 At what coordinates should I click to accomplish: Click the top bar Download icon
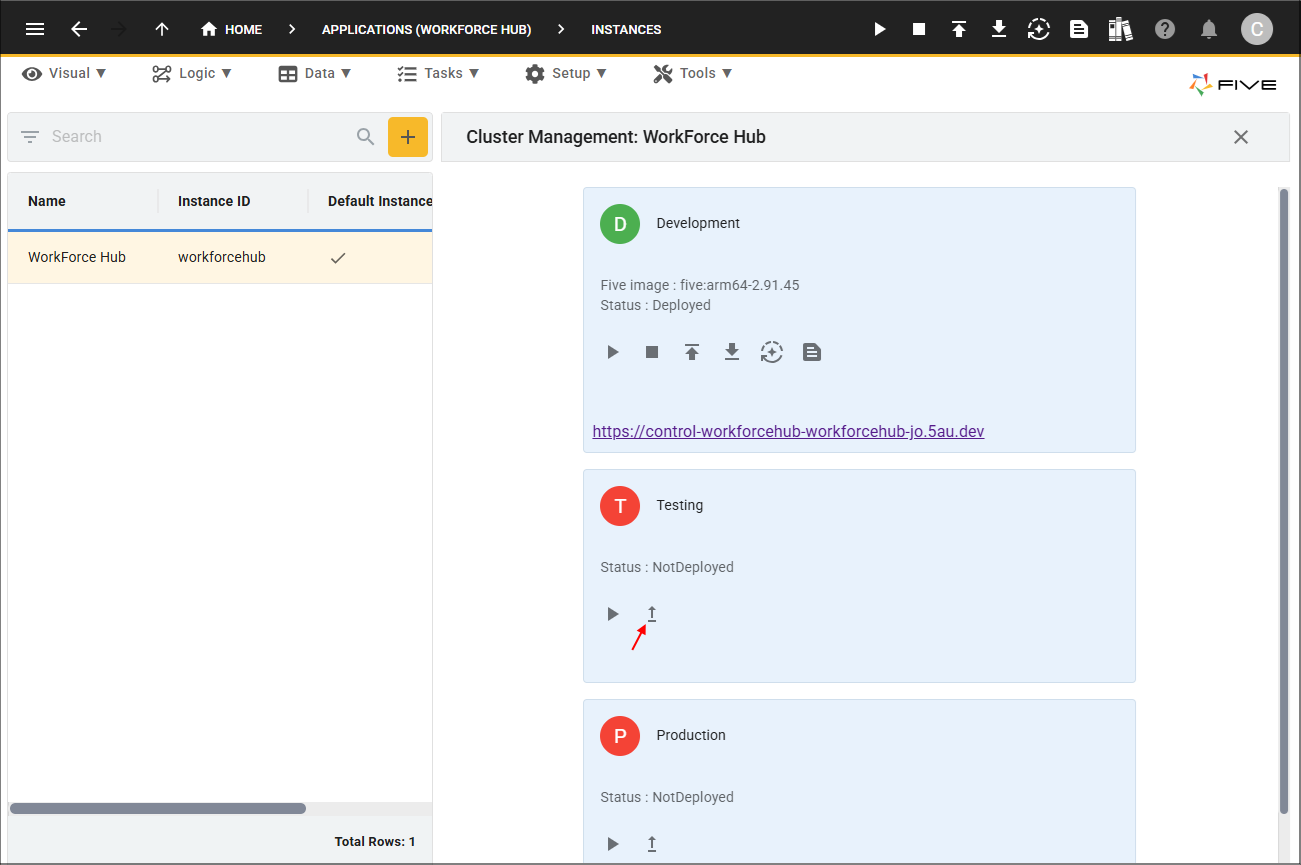coord(999,29)
